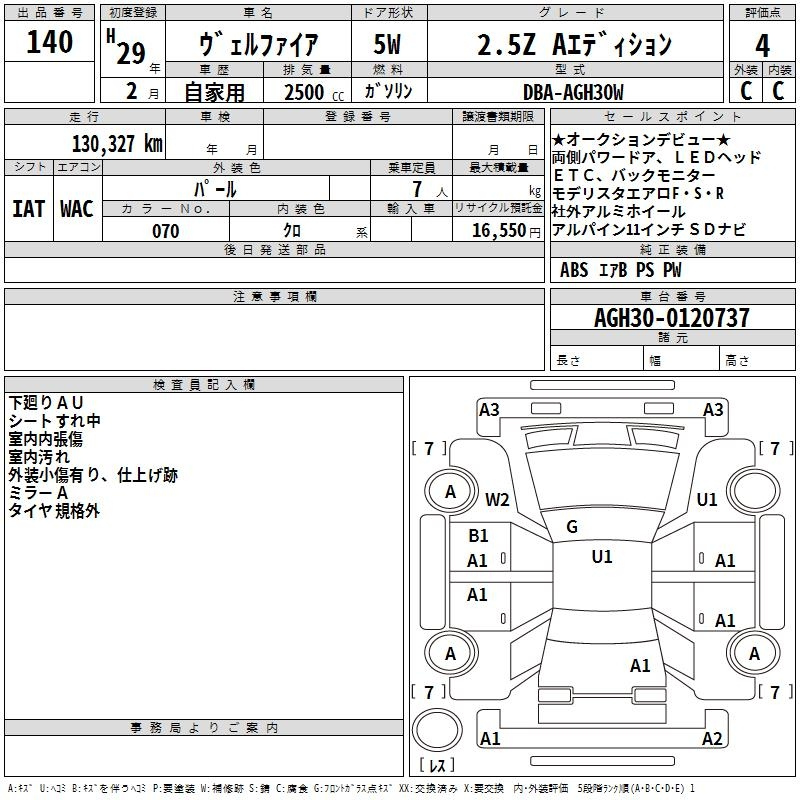Select door type 5W

387,44
